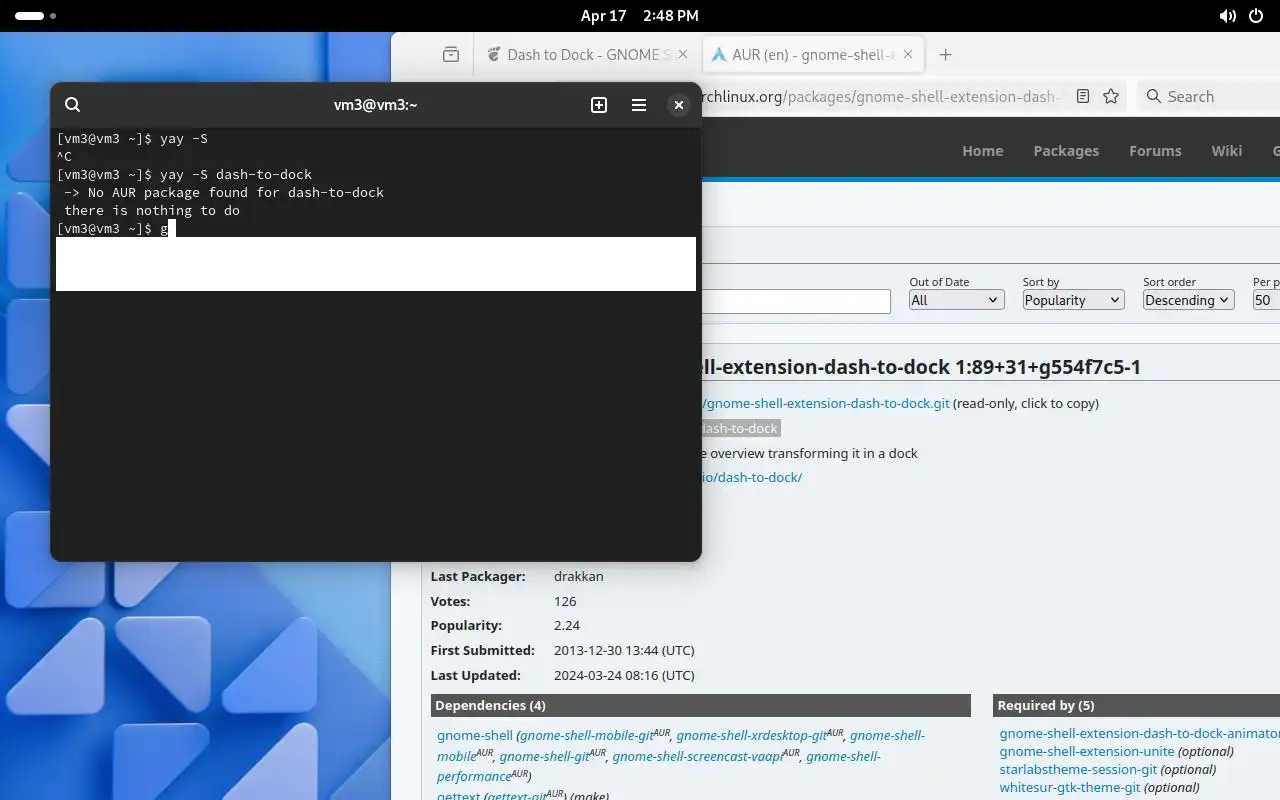Open a new browser tab
Image resolution: width=1280 pixels, height=800 pixels.
click(945, 55)
